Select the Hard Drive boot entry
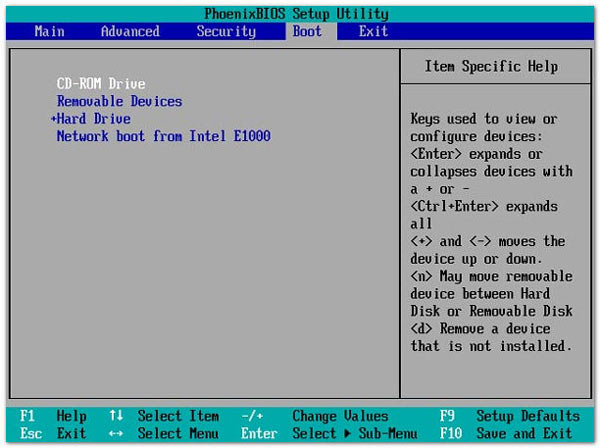Screen dimensions: 600x448 (93, 119)
